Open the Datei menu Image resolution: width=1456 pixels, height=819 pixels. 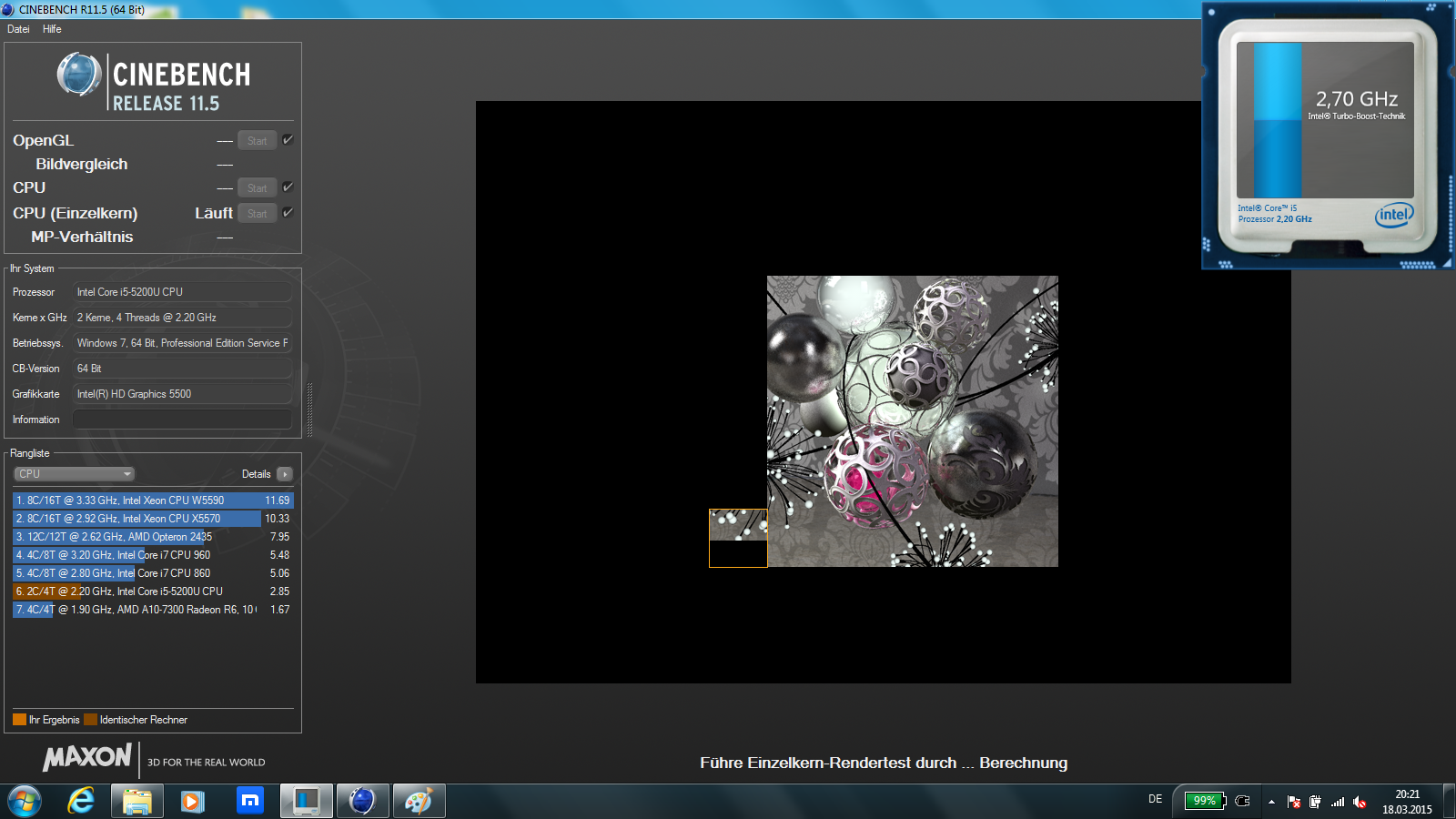(x=18, y=29)
